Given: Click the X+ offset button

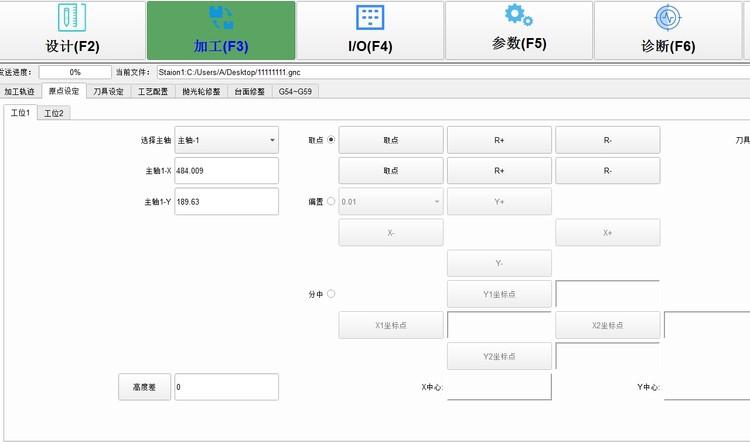Looking at the screenshot, I should point(607,232).
